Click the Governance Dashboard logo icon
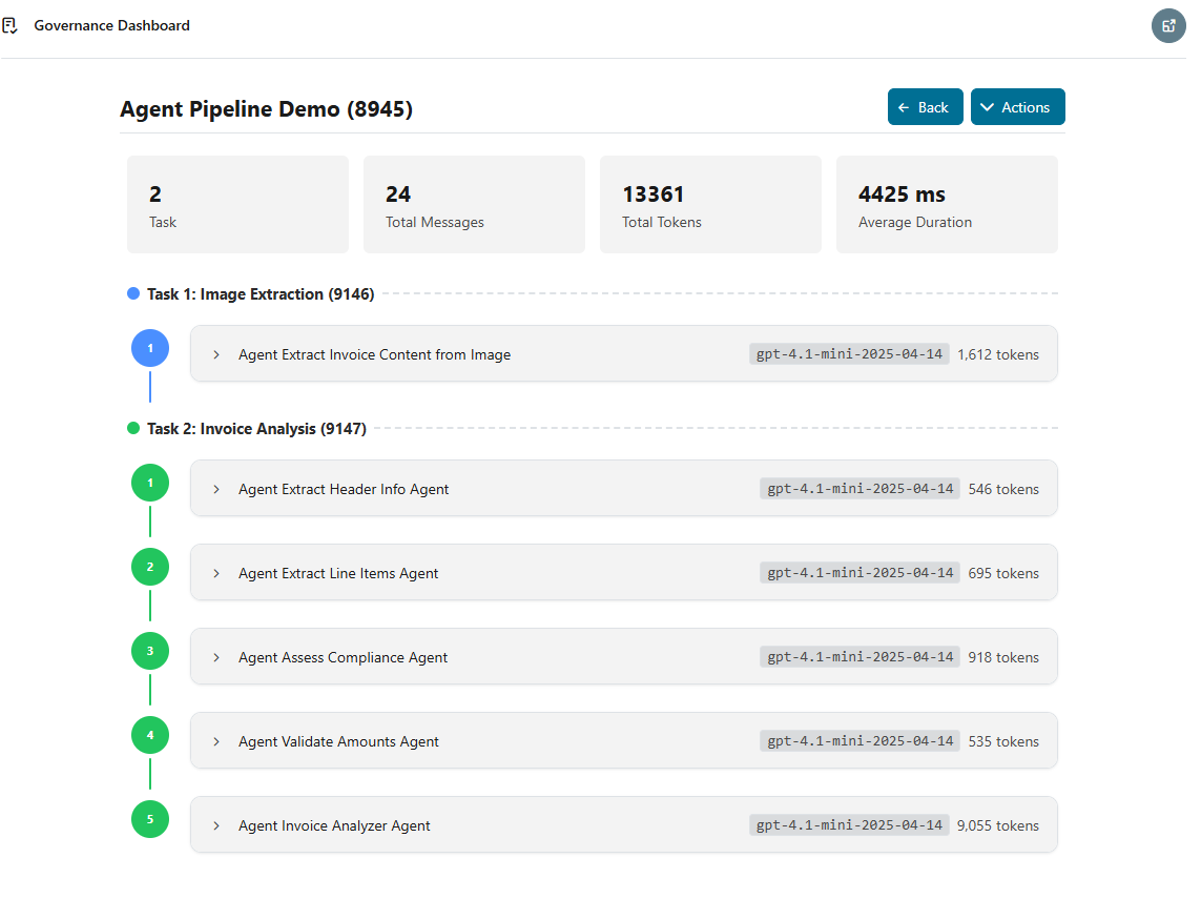The width and height of the screenshot is (1201, 920). pyautogui.click(x=10, y=26)
